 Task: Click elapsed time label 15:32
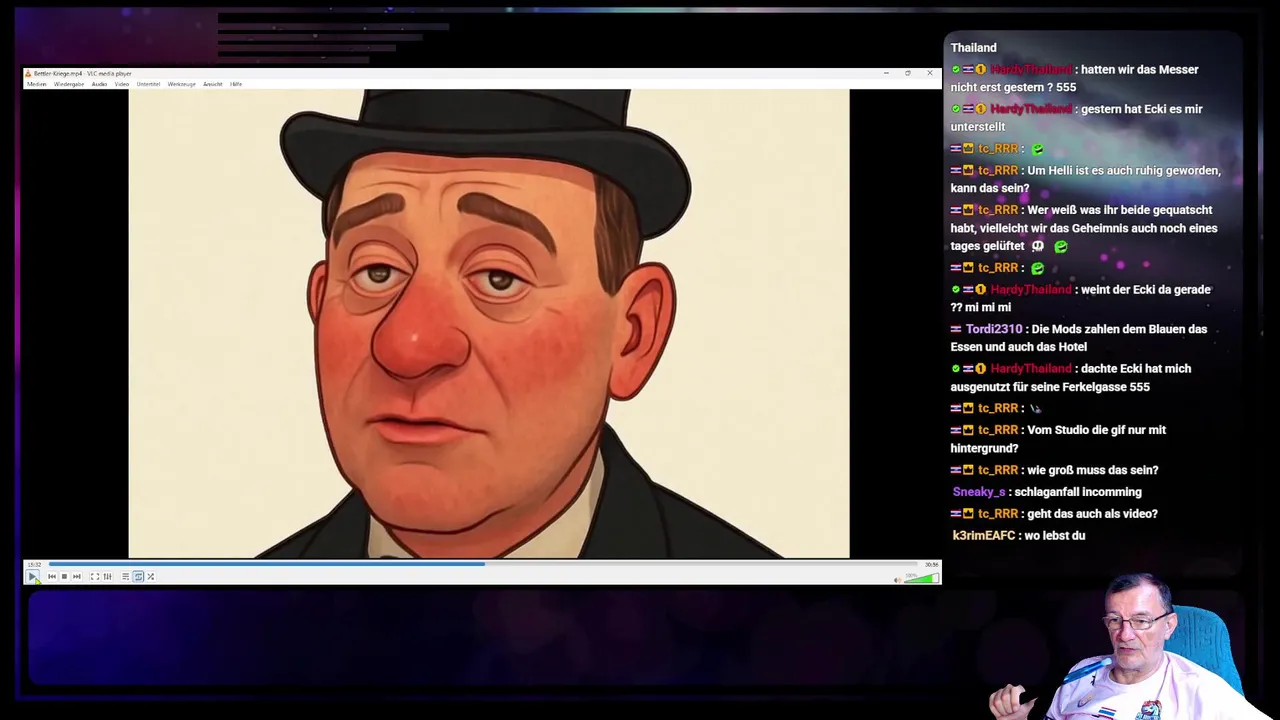coord(34,564)
